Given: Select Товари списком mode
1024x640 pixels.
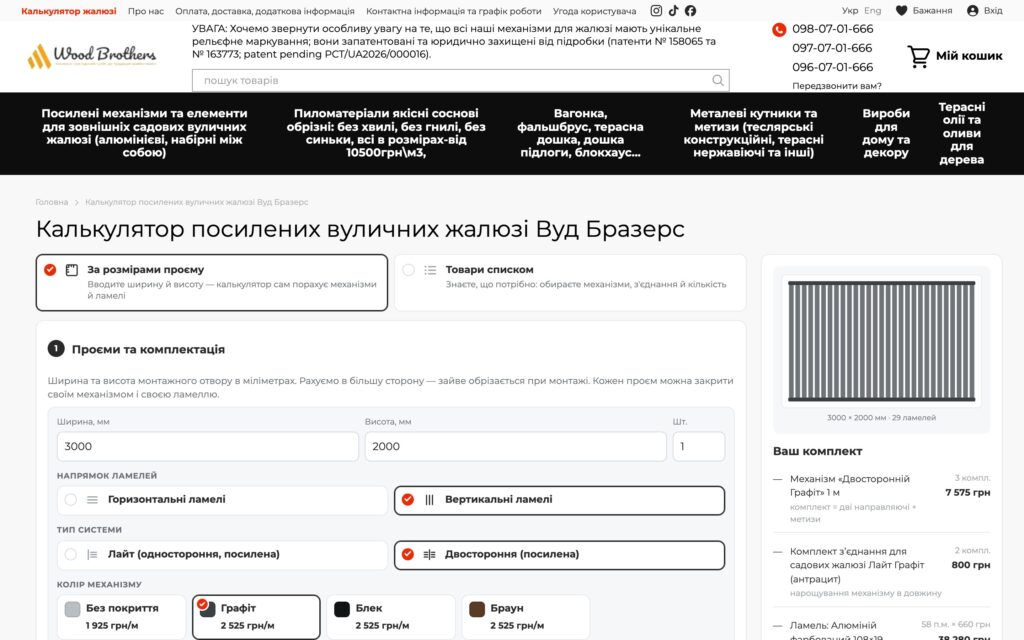Looking at the screenshot, I should click(x=570, y=282).
